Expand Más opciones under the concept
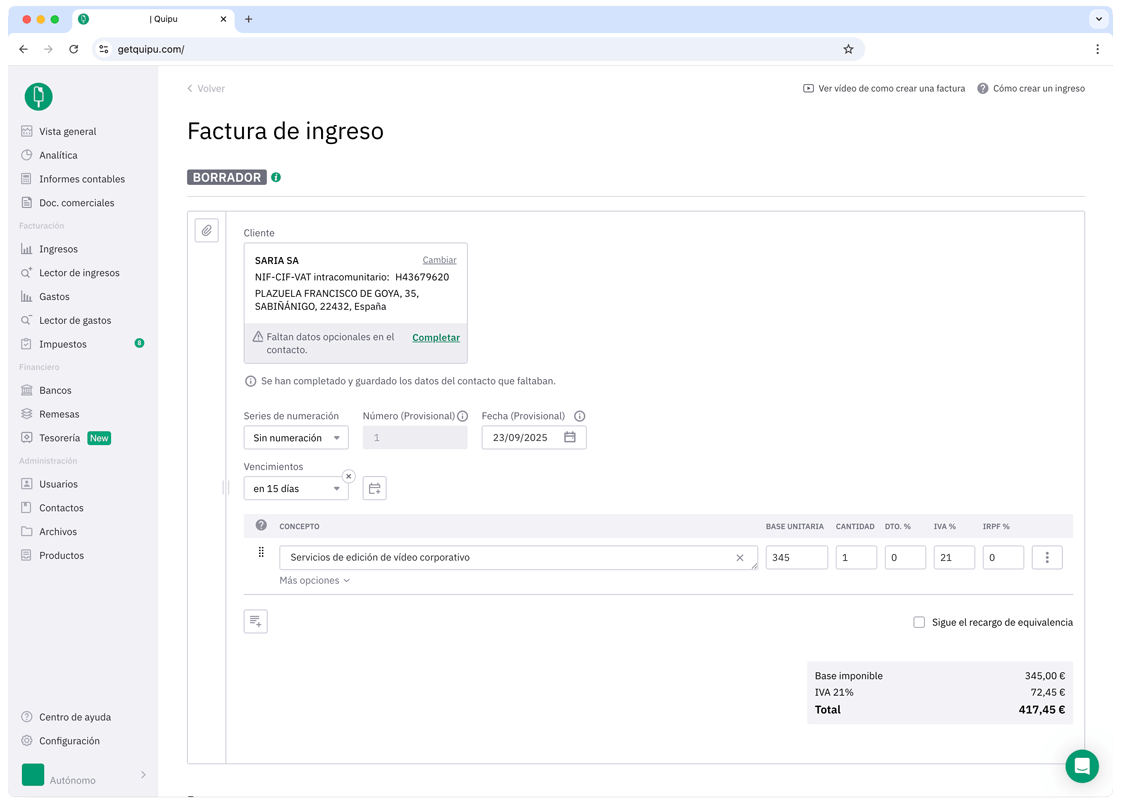The width and height of the screenshot is (1122, 806). [x=314, y=581]
